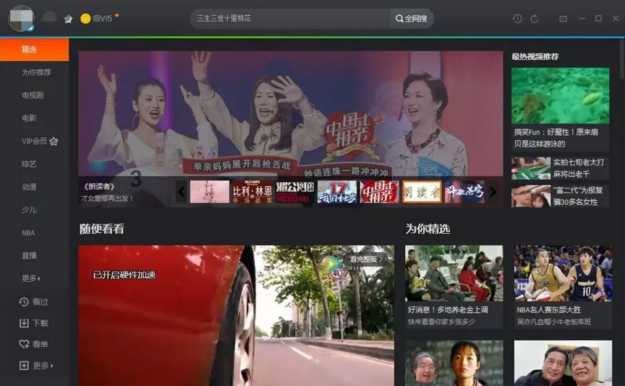The height and width of the screenshot is (386, 625).
Task: Click the search field with 三生三世十里桃花
Action: [x=290, y=19]
